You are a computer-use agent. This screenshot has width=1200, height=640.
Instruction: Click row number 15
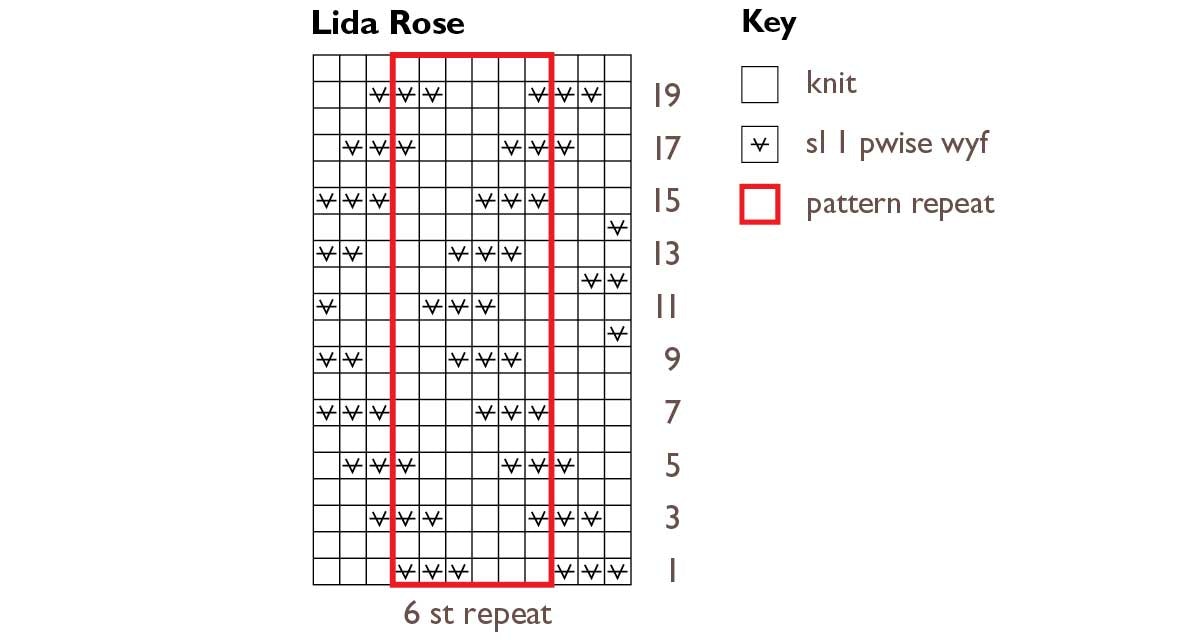(x=666, y=201)
